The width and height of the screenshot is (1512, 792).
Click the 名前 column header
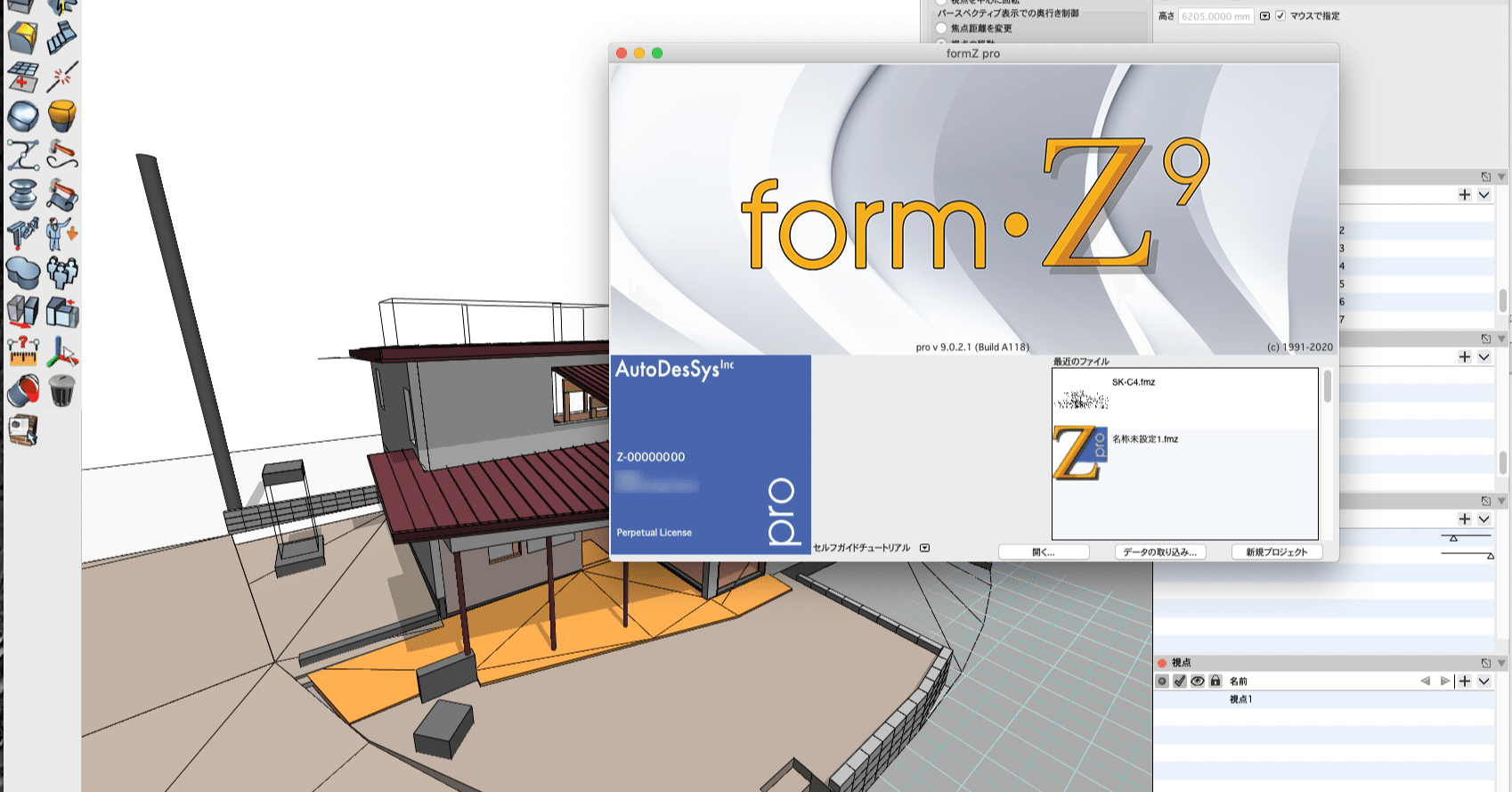[1239, 681]
